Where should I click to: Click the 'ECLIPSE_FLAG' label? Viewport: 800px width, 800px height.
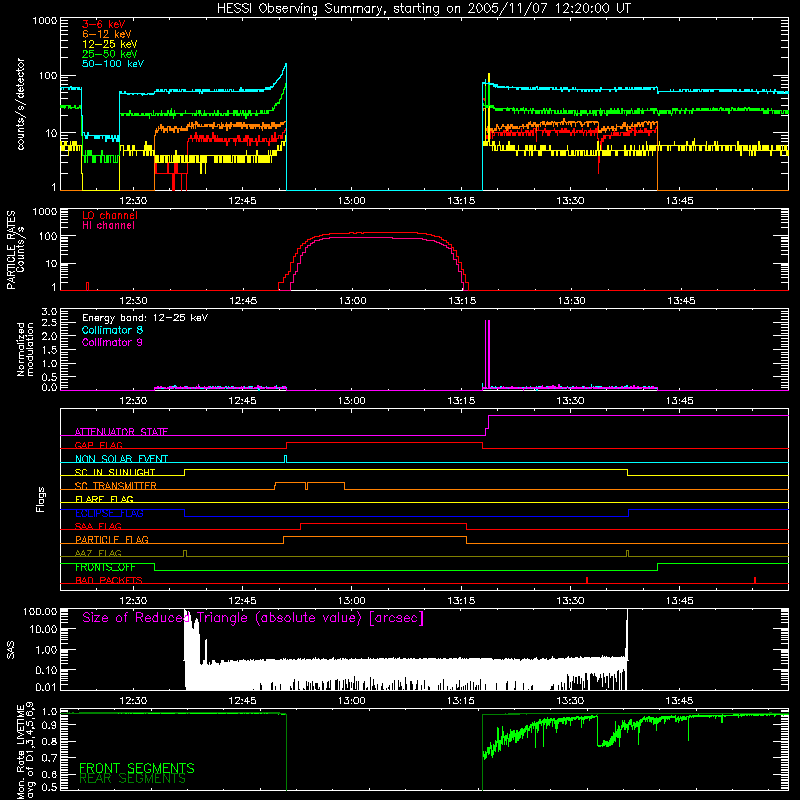(x=109, y=513)
